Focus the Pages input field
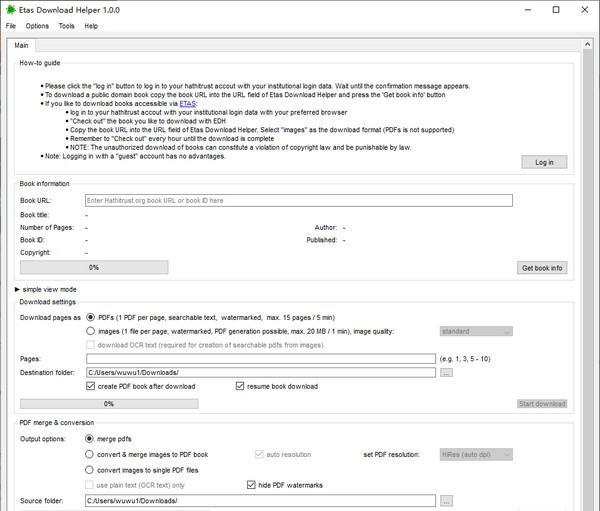600x511 pixels. click(261, 359)
